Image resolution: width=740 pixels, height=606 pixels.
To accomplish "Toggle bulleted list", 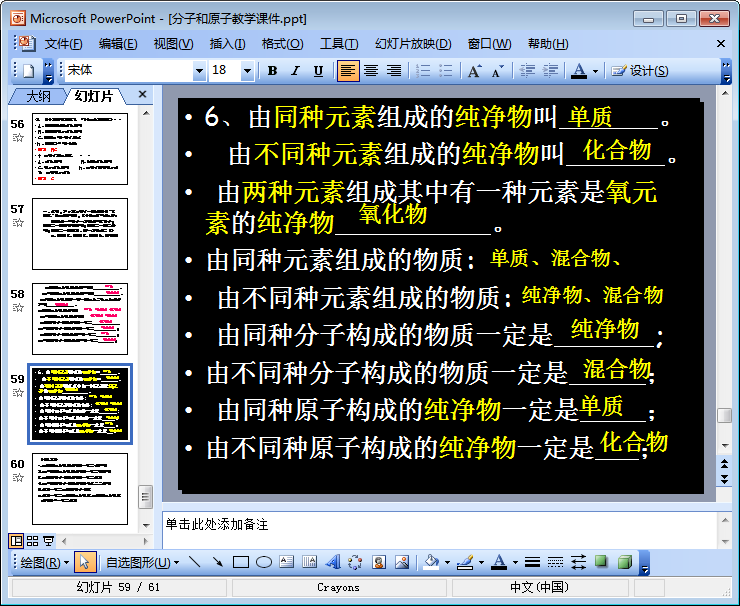I will (446, 71).
